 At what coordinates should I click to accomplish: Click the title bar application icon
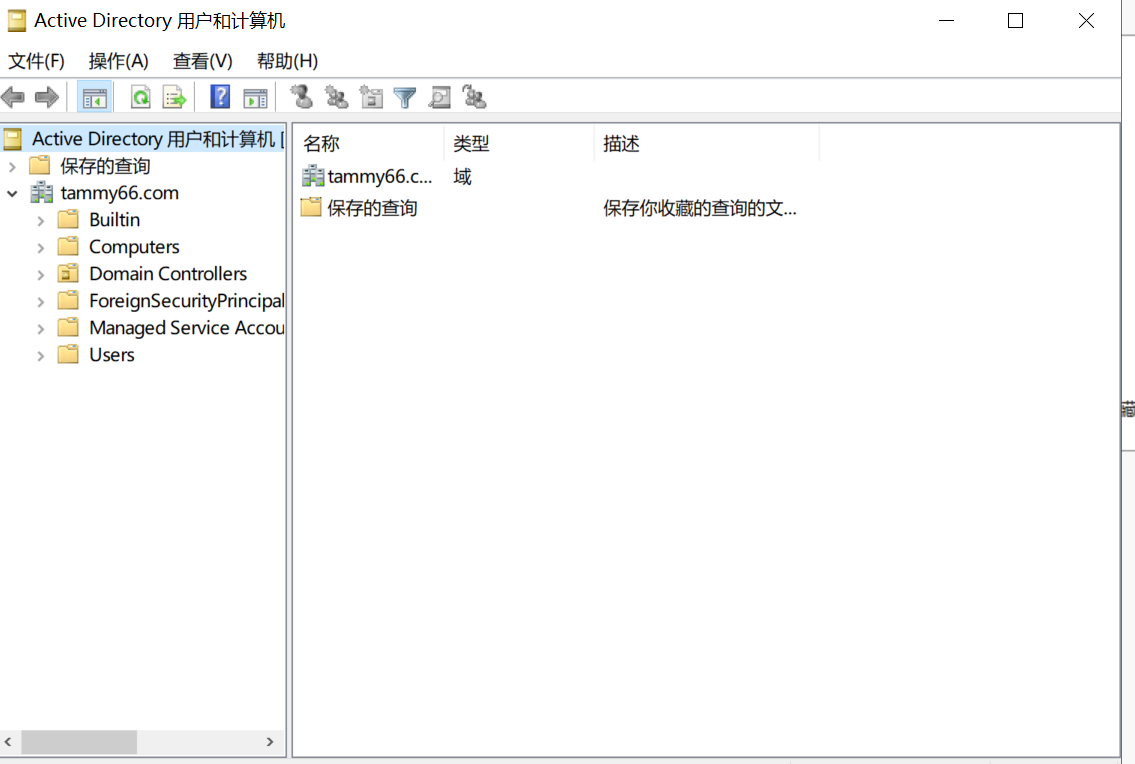(17, 21)
